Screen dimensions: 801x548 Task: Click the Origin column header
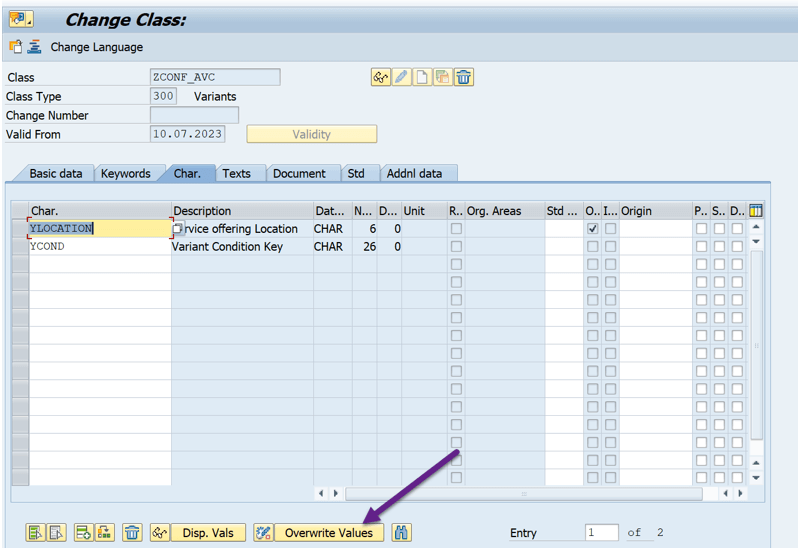(655, 210)
